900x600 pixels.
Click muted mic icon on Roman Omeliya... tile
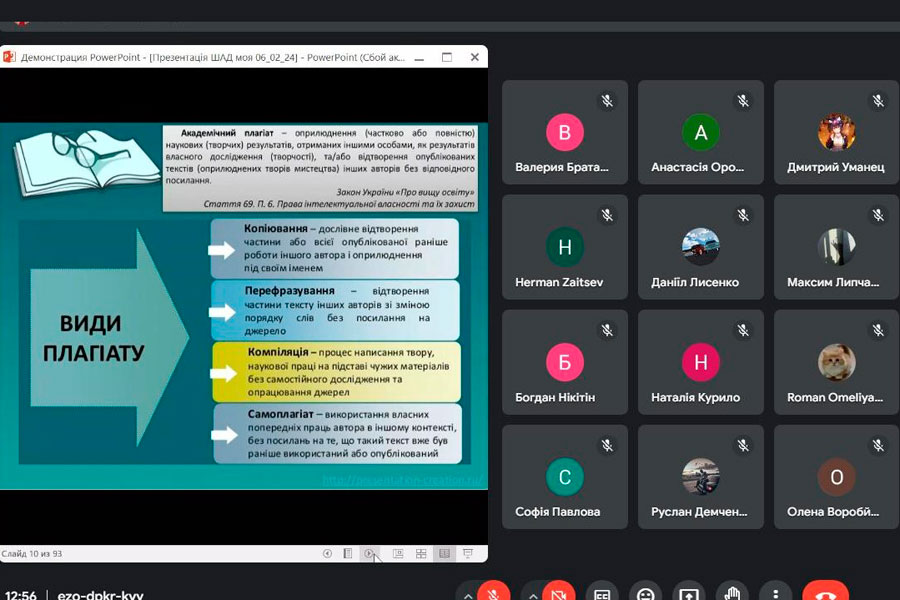tap(878, 330)
